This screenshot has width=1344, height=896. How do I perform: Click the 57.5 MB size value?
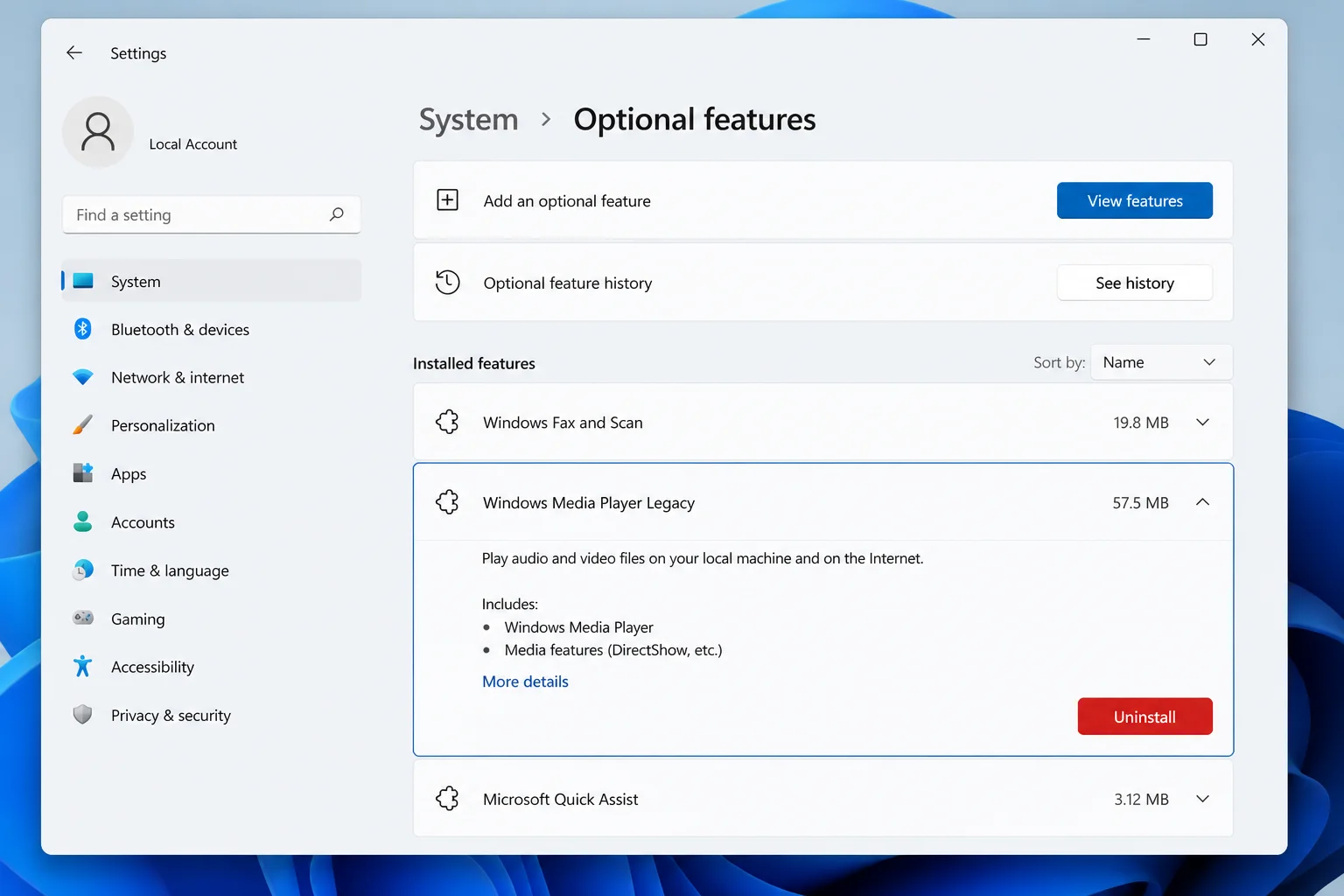(x=1140, y=503)
